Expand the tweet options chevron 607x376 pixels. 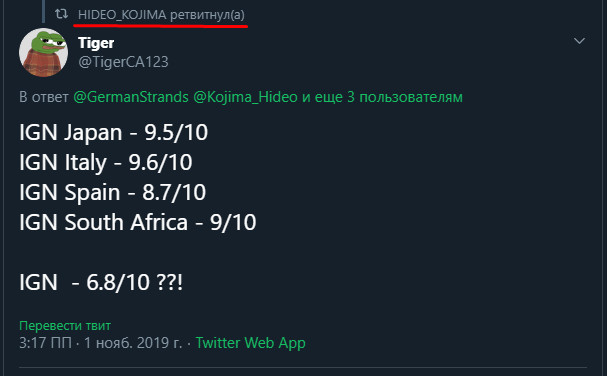click(x=579, y=41)
